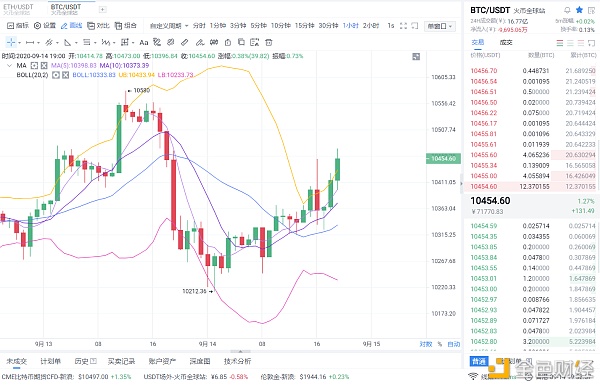Toggle the blue favorite star

579,10
